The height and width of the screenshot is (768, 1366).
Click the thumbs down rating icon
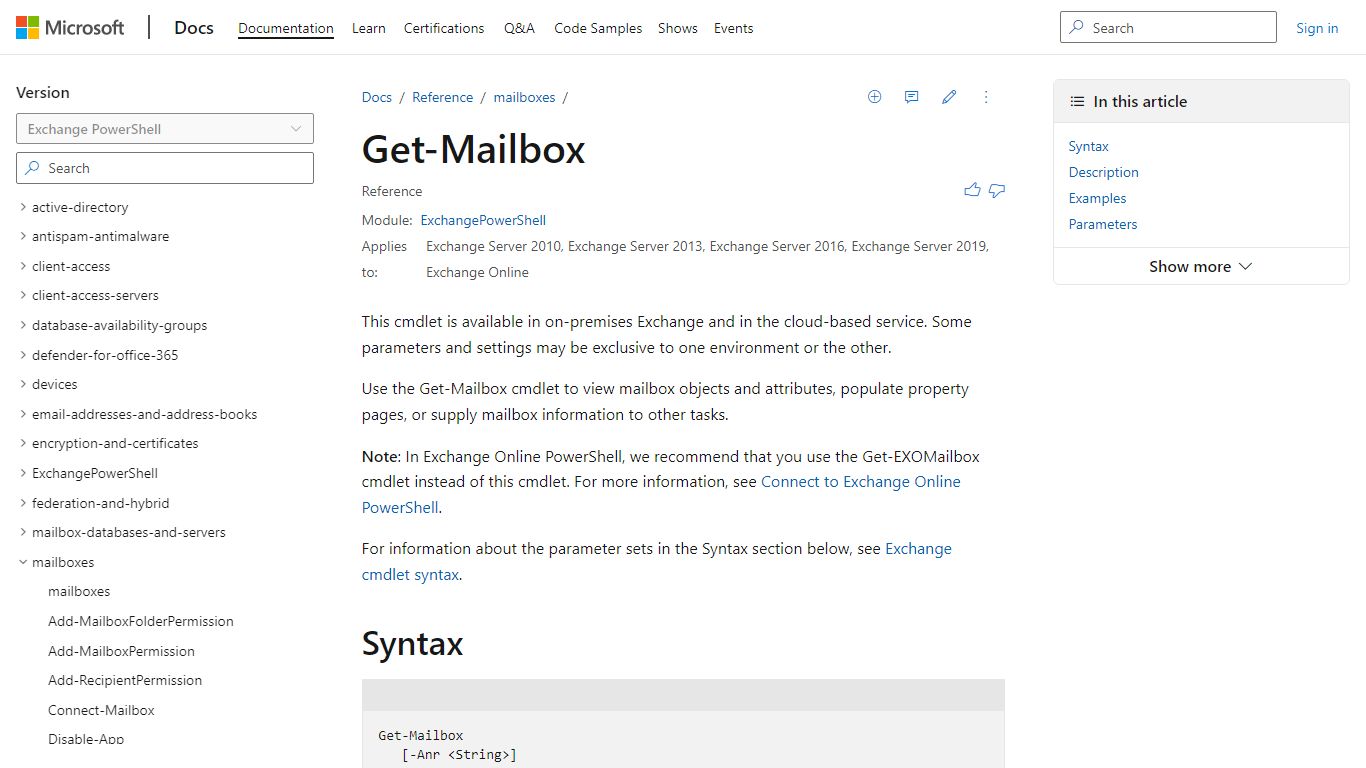[997, 190]
